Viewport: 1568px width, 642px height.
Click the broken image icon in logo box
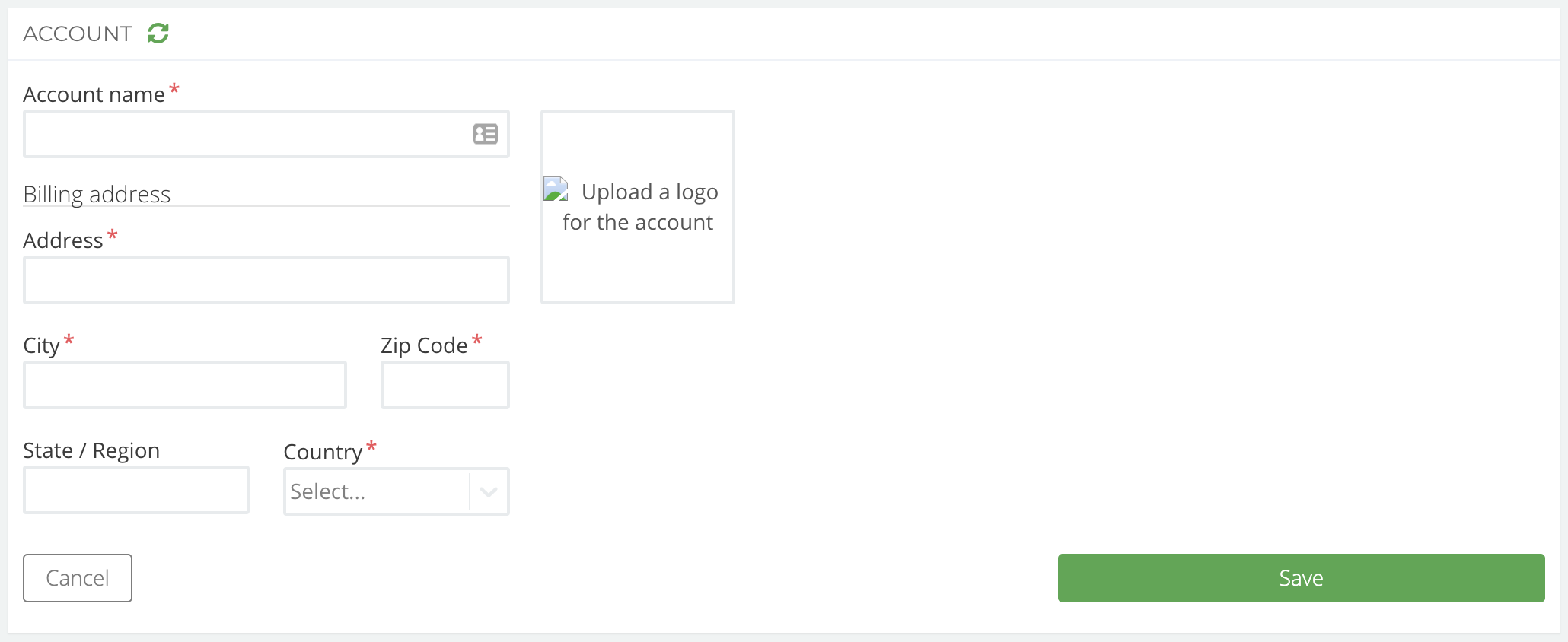coord(556,189)
